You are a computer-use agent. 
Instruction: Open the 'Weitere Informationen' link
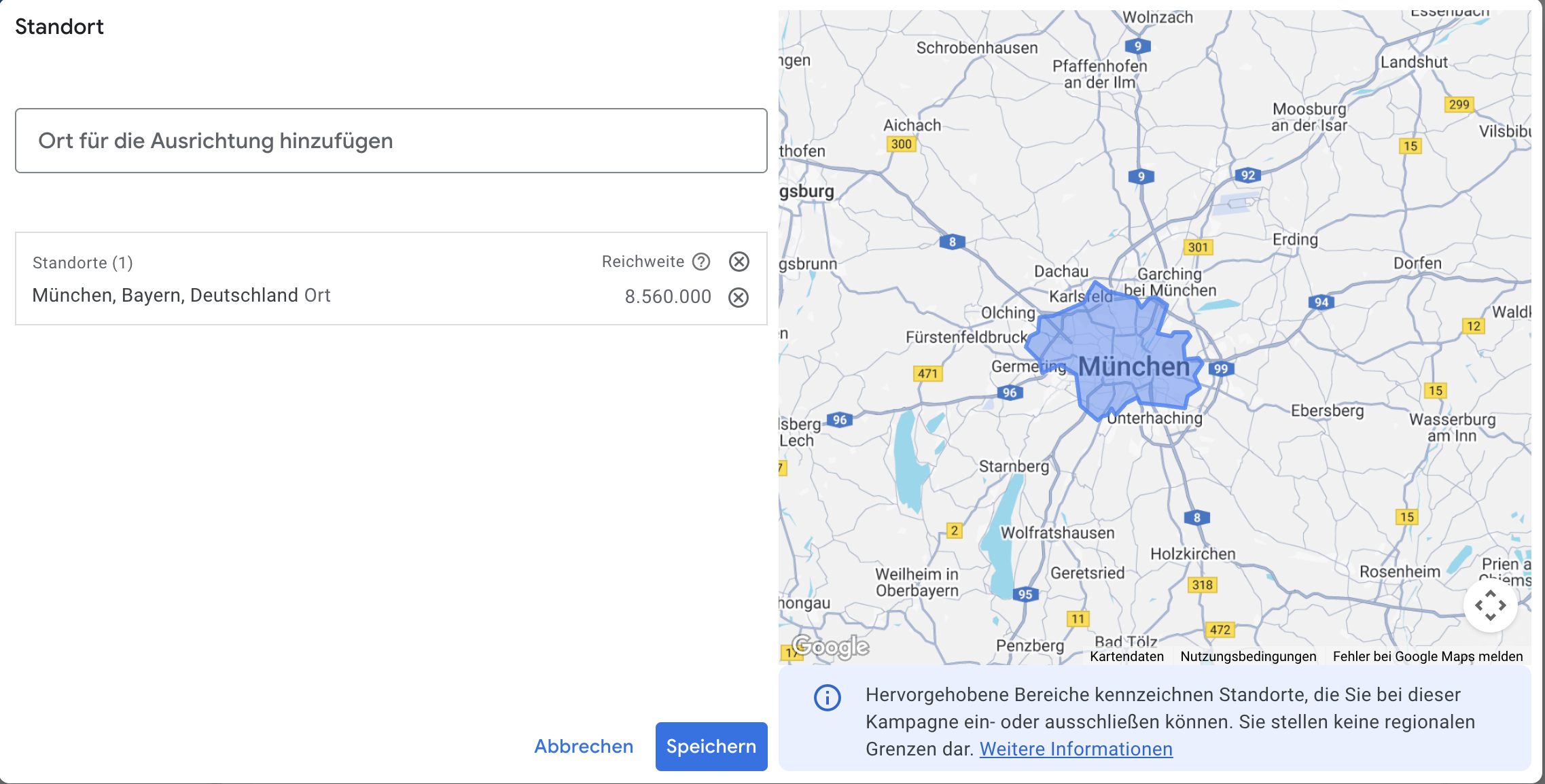tap(1076, 749)
